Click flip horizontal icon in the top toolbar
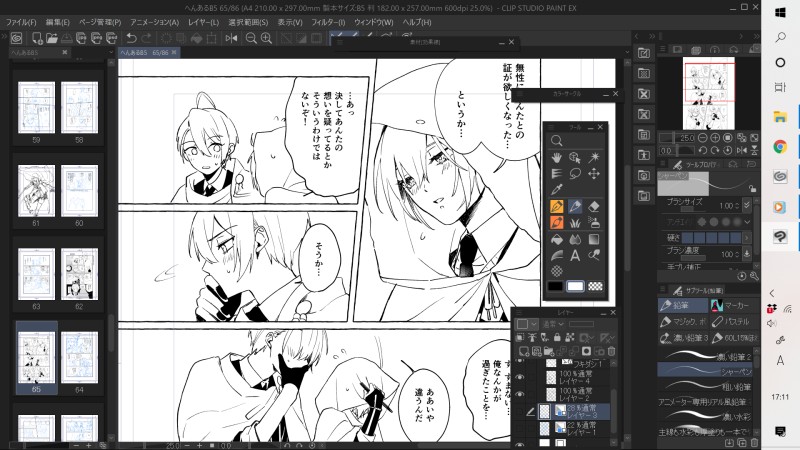The width and height of the screenshot is (800, 450). [x=231, y=38]
